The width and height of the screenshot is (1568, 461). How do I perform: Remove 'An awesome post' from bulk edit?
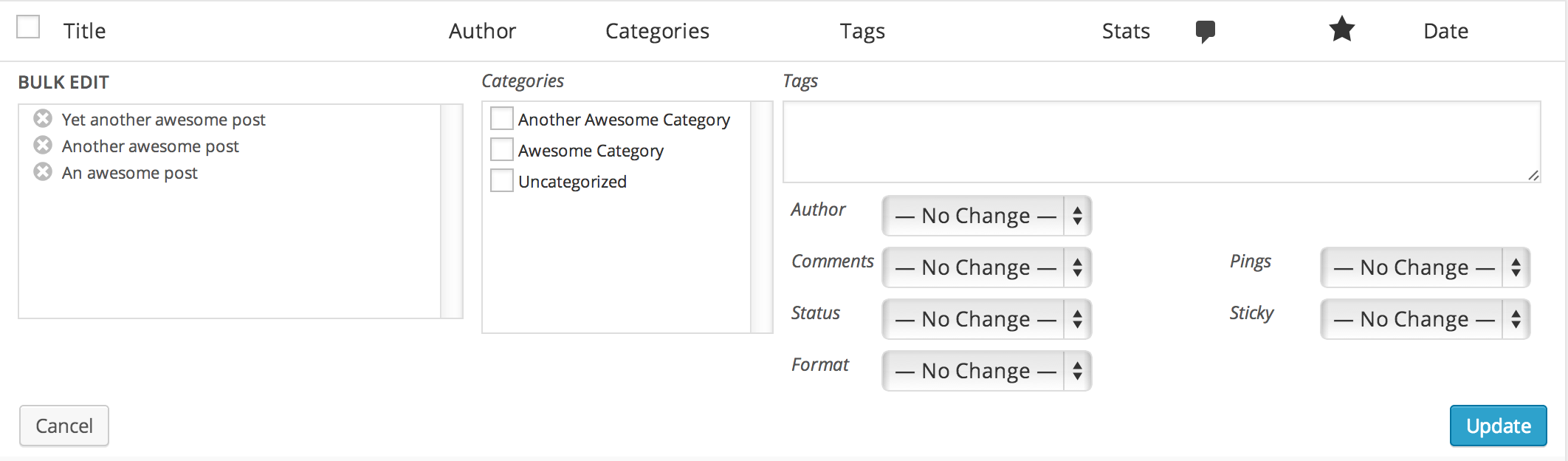click(x=43, y=171)
